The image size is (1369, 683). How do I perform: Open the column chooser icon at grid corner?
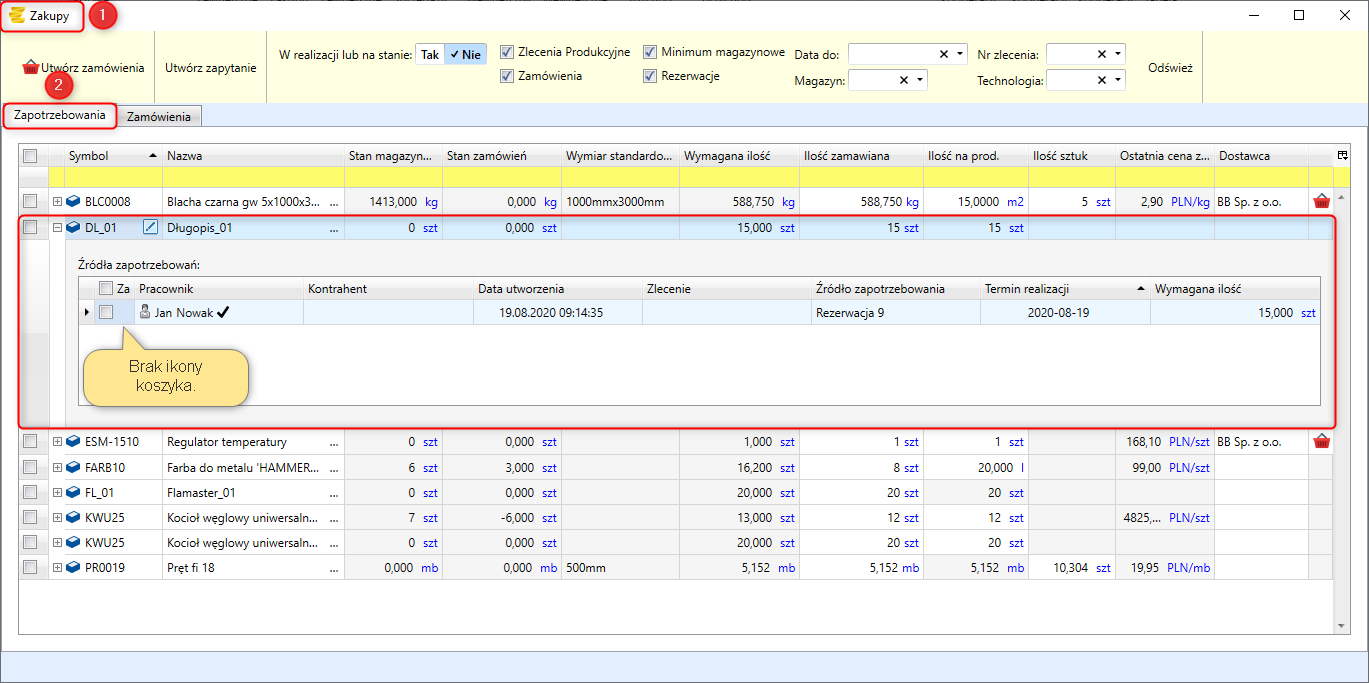(1342, 155)
